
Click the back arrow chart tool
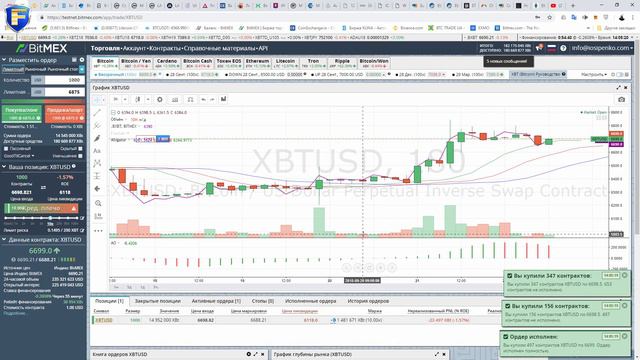[97, 189]
